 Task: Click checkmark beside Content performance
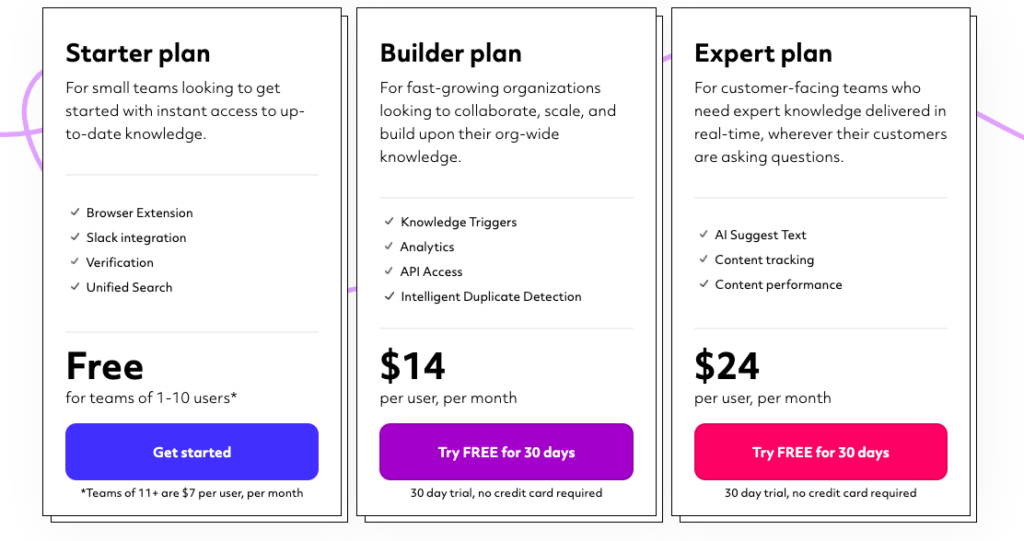(x=703, y=284)
